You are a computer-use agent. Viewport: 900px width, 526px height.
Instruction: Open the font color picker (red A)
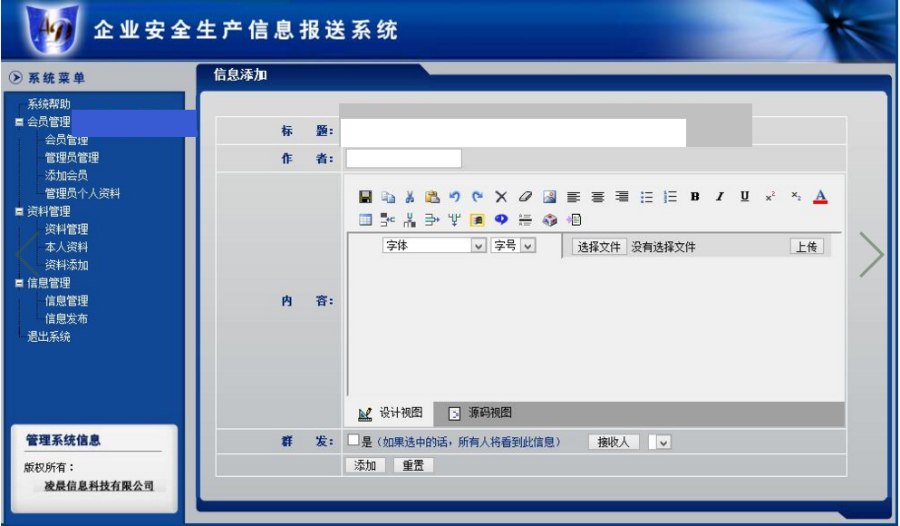820,196
